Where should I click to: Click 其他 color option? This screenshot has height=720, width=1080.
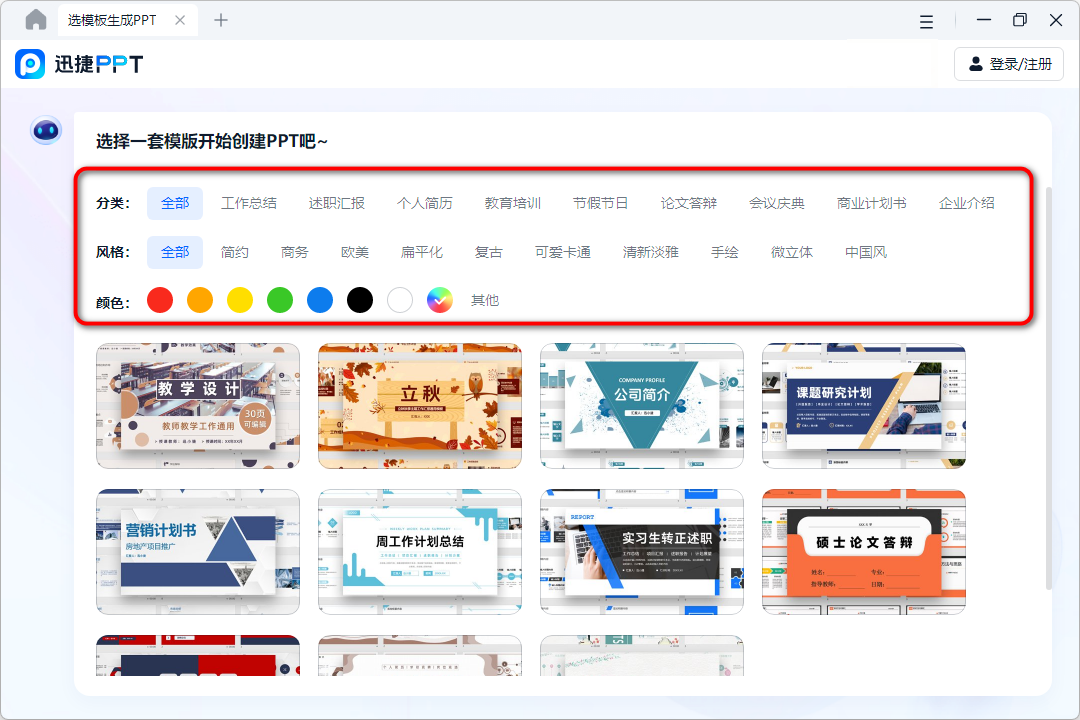[x=485, y=300]
